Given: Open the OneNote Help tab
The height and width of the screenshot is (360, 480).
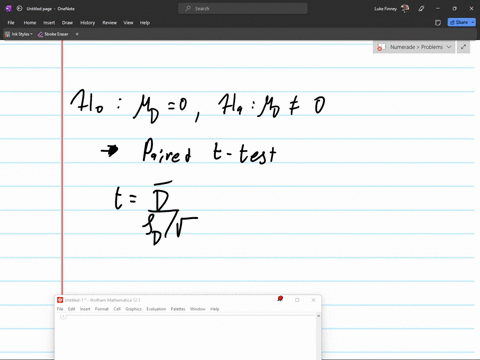Looking at the screenshot, I should pyautogui.click(x=145, y=23).
